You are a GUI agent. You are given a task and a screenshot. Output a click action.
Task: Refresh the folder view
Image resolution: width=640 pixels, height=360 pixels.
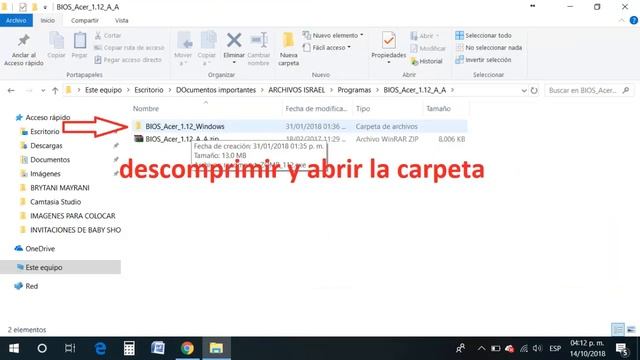tap(534, 91)
